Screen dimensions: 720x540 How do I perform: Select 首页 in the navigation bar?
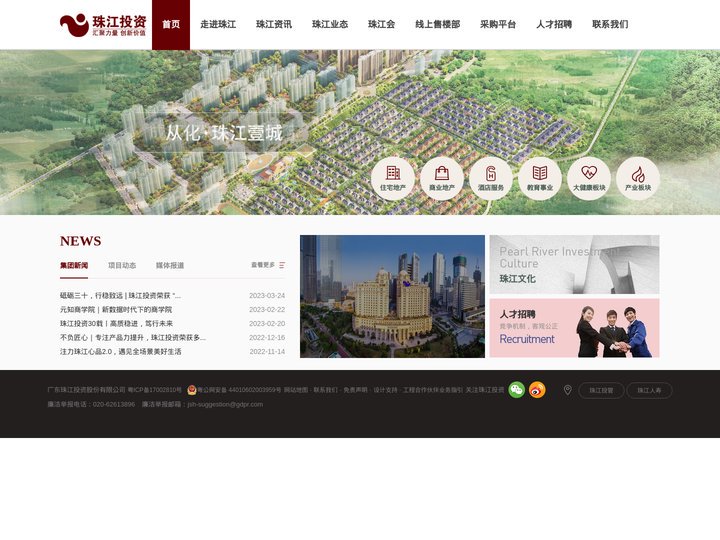tap(171, 25)
